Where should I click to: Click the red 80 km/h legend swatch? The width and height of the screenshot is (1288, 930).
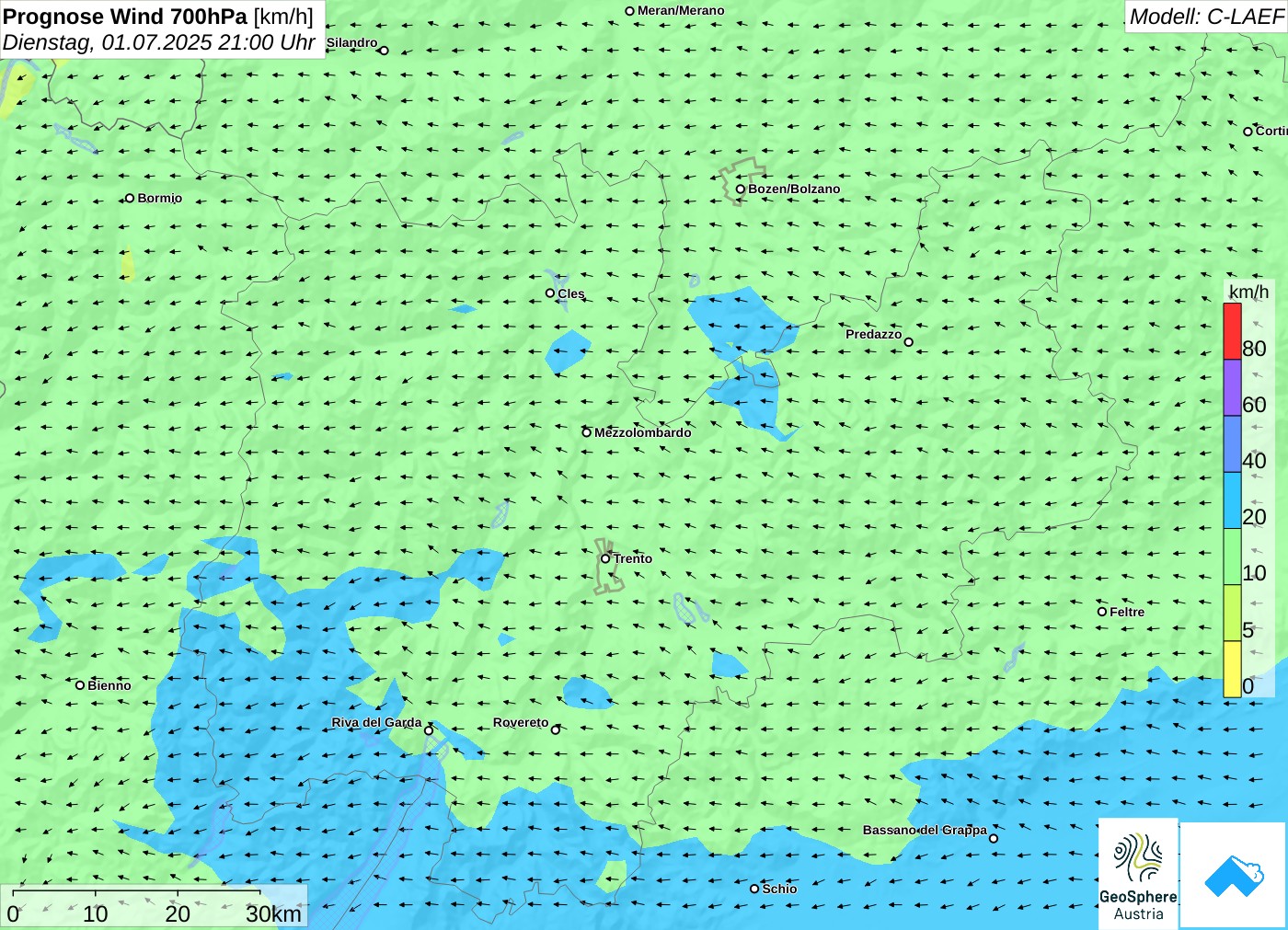pos(1232,331)
